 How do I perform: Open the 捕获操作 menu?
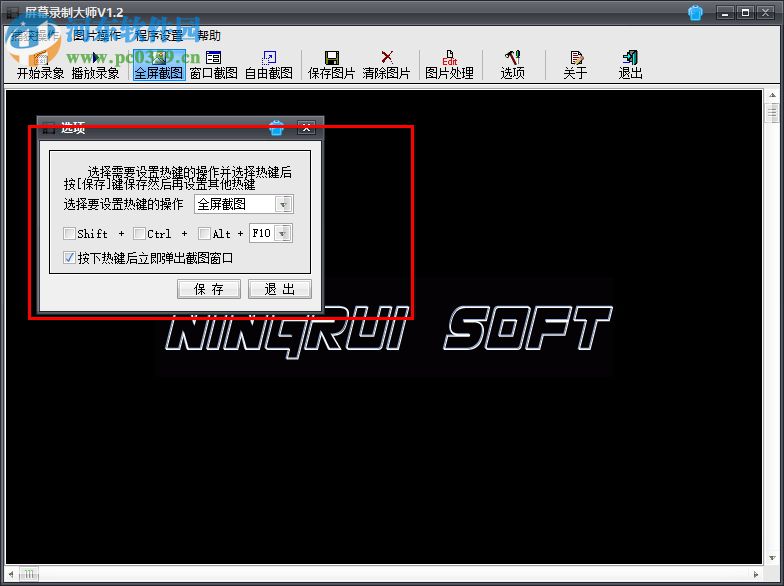[x=36, y=36]
